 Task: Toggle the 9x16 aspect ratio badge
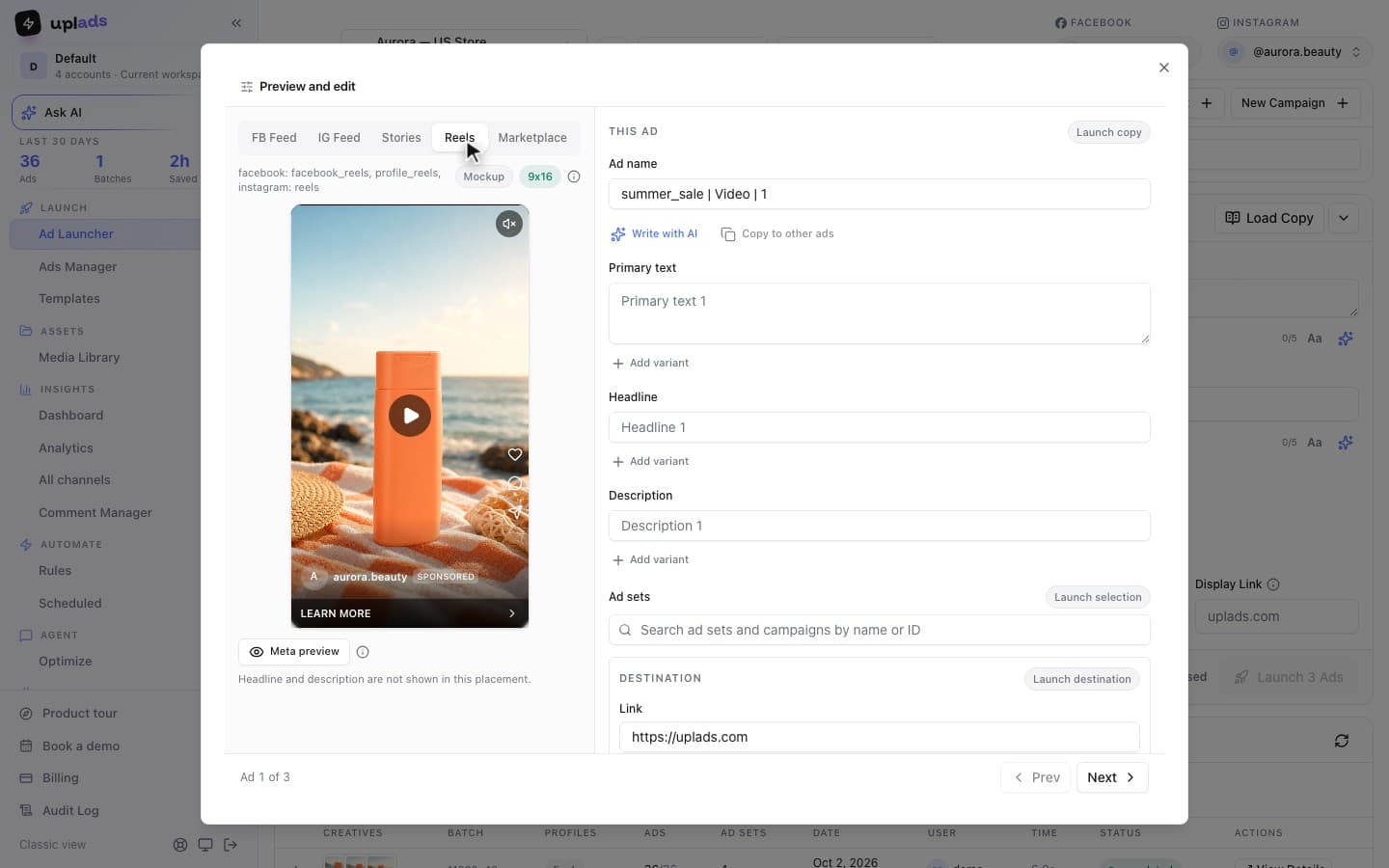540,176
